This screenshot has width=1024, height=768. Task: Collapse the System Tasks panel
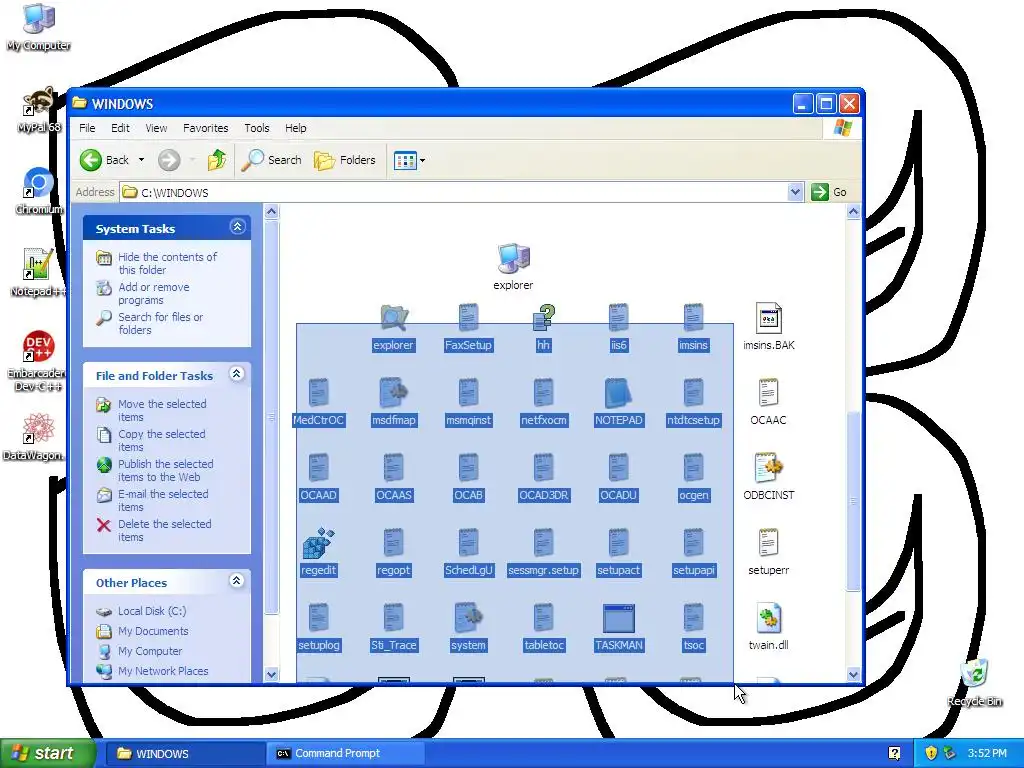pyautogui.click(x=237, y=227)
